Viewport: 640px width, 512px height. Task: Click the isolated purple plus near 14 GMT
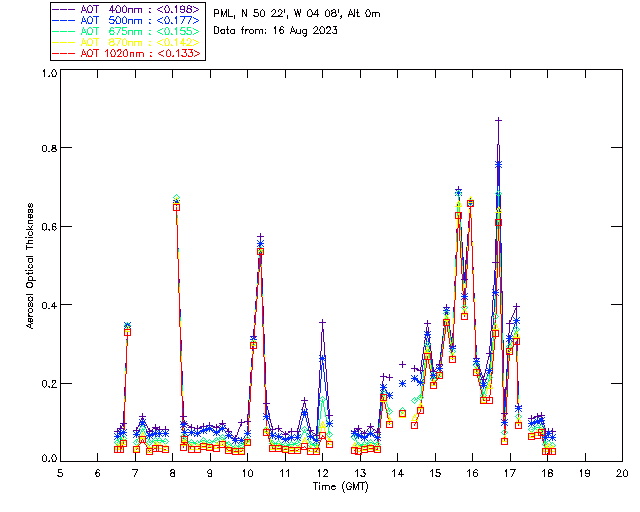pyautogui.click(x=402, y=364)
